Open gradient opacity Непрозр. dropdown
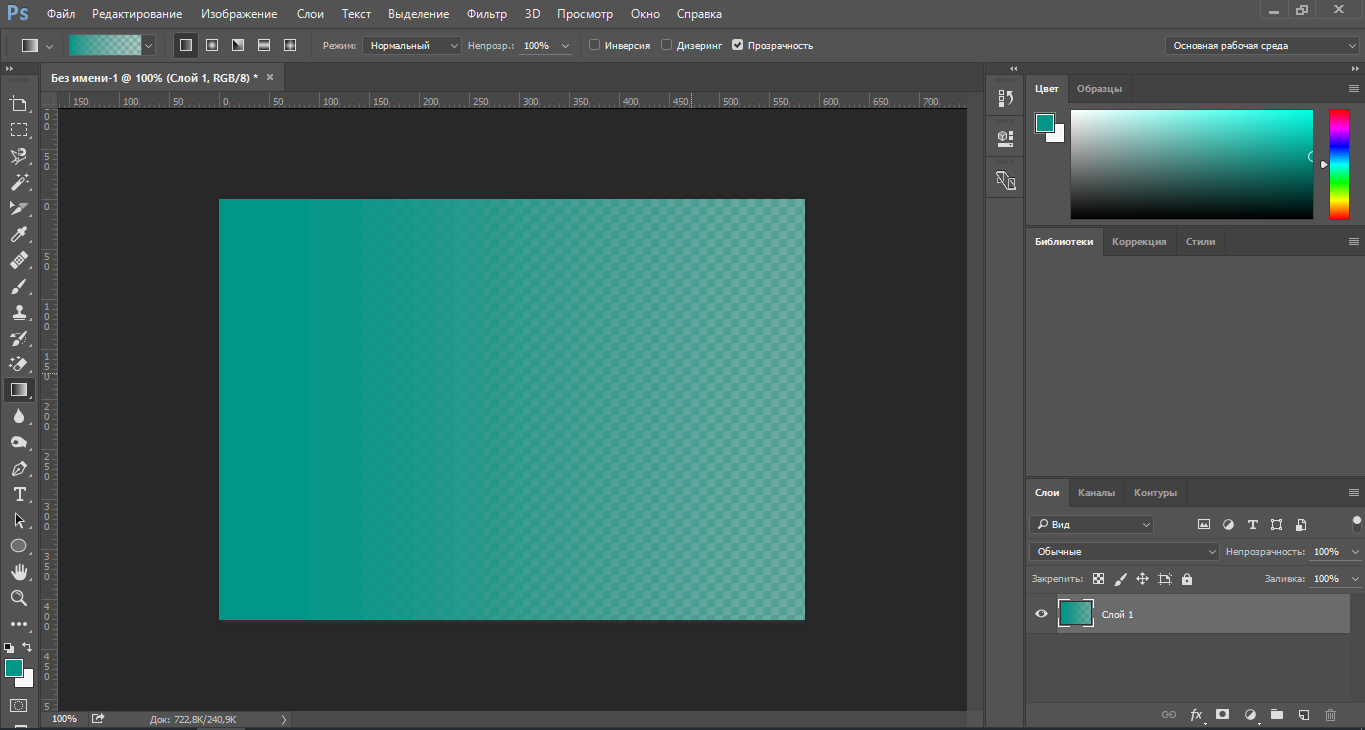 pos(566,46)
